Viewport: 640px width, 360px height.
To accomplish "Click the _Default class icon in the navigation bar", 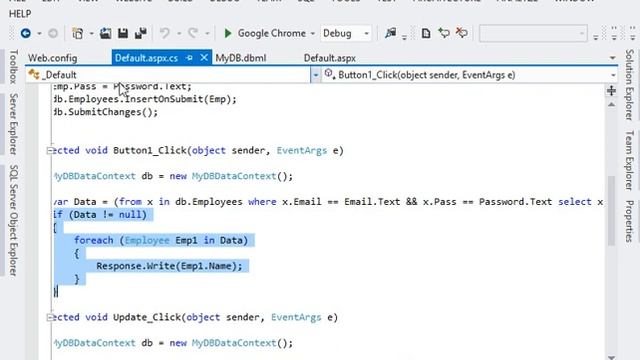I will click(x=34, y=75).
